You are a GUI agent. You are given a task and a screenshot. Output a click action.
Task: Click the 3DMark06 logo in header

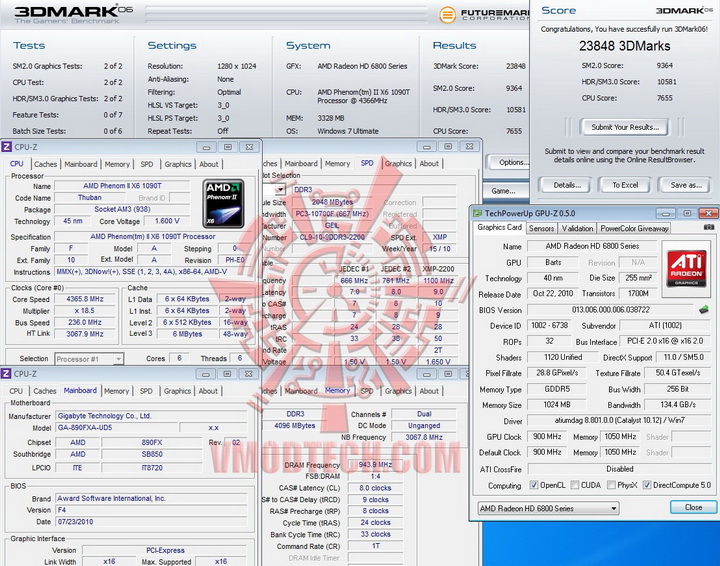click(x=73, y=14)
